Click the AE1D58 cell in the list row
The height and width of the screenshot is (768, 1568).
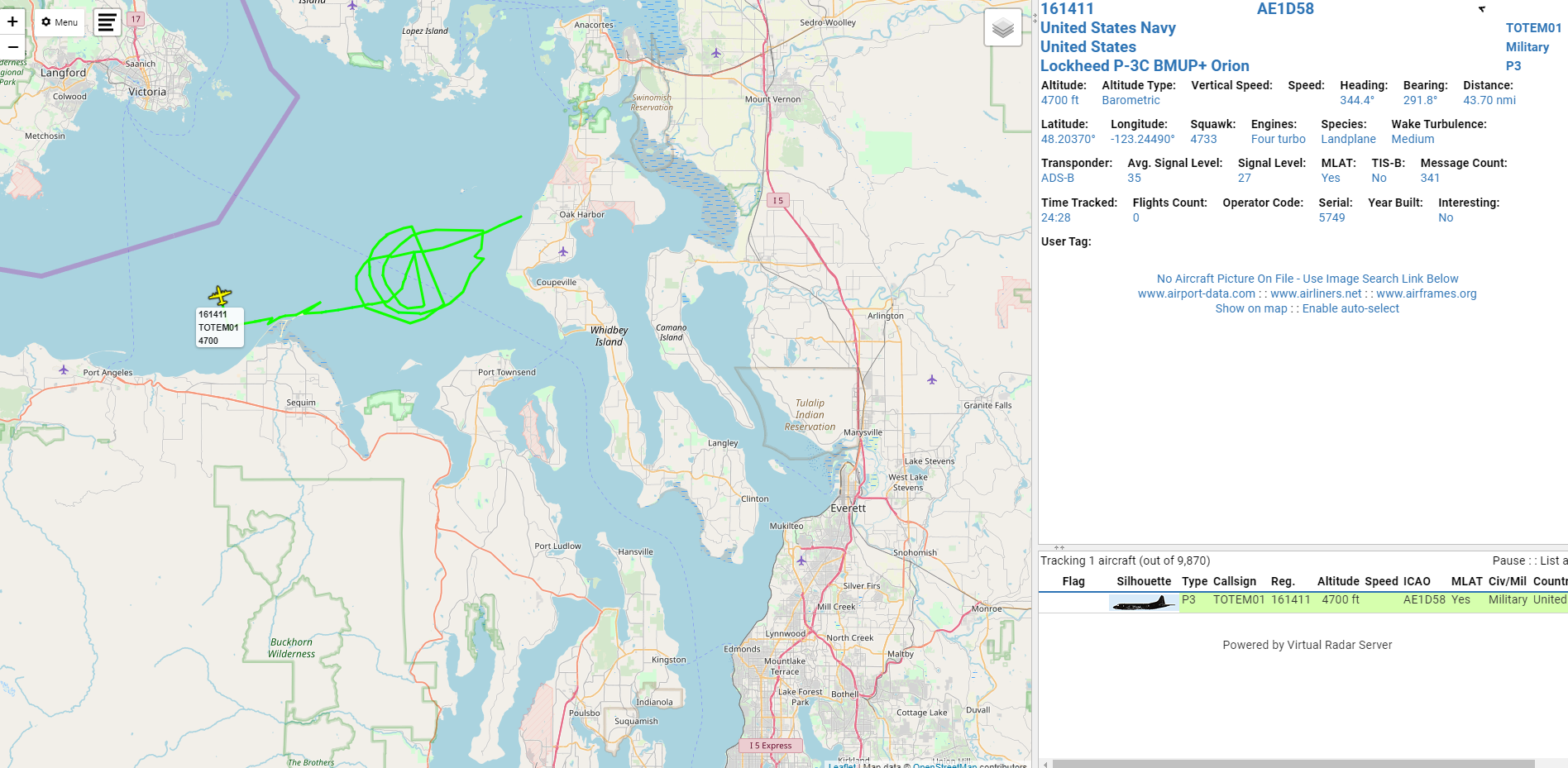point(1424,599)
